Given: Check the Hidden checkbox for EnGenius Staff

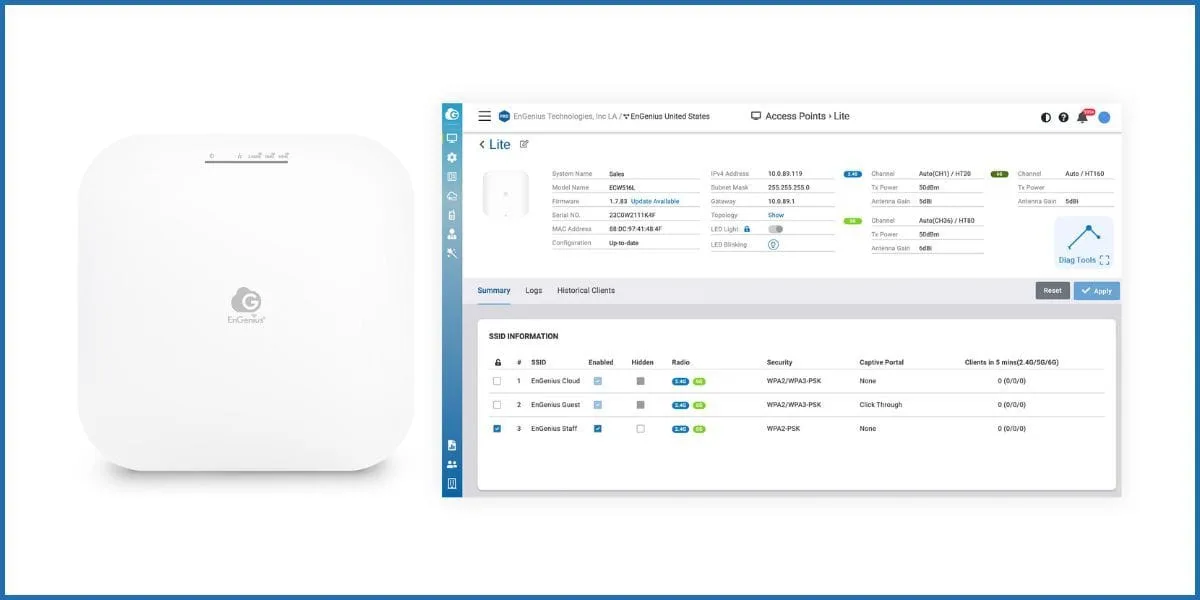Looking at the screenshot, I should click(x=643, y=428).
